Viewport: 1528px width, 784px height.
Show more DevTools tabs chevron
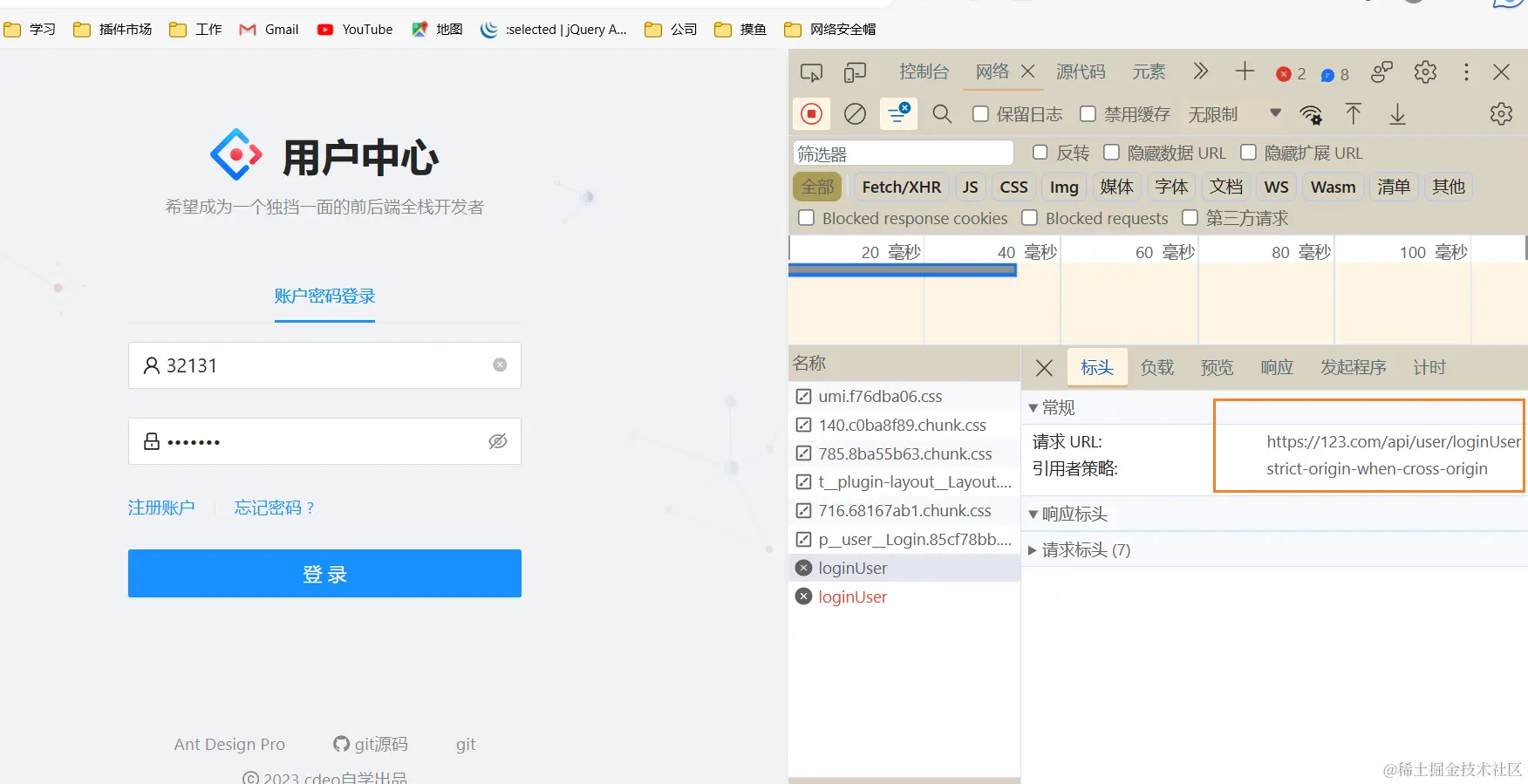(1201, 72)
